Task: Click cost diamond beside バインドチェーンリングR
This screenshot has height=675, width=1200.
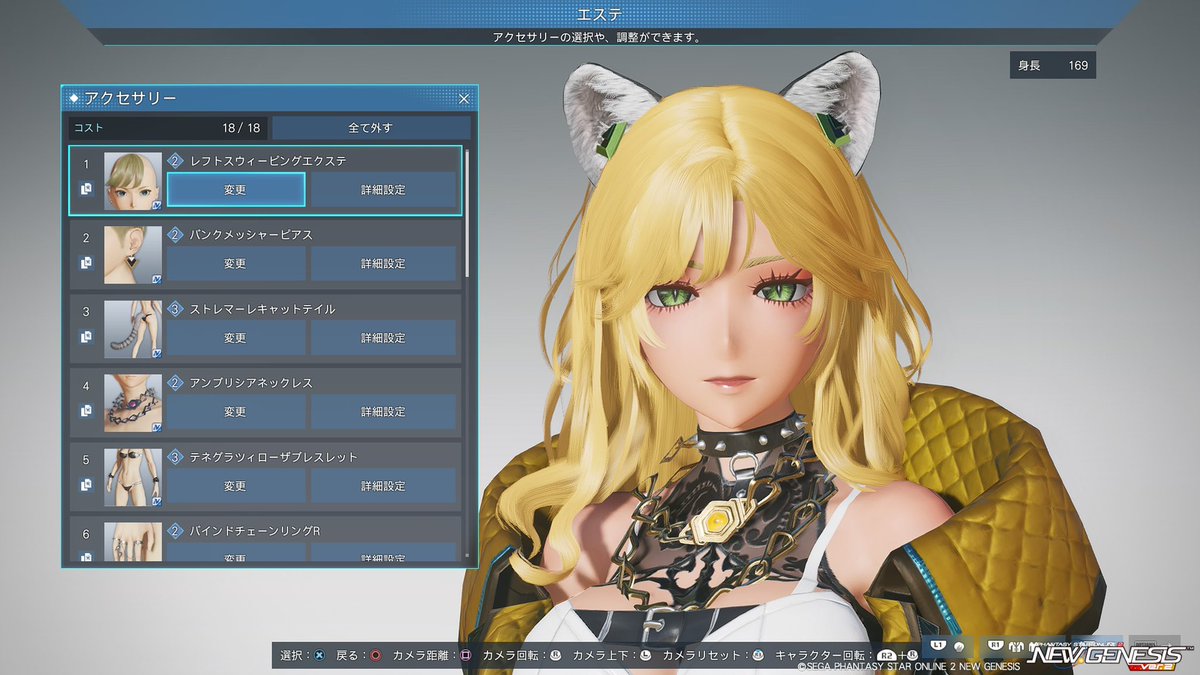Action: point(175,531)
